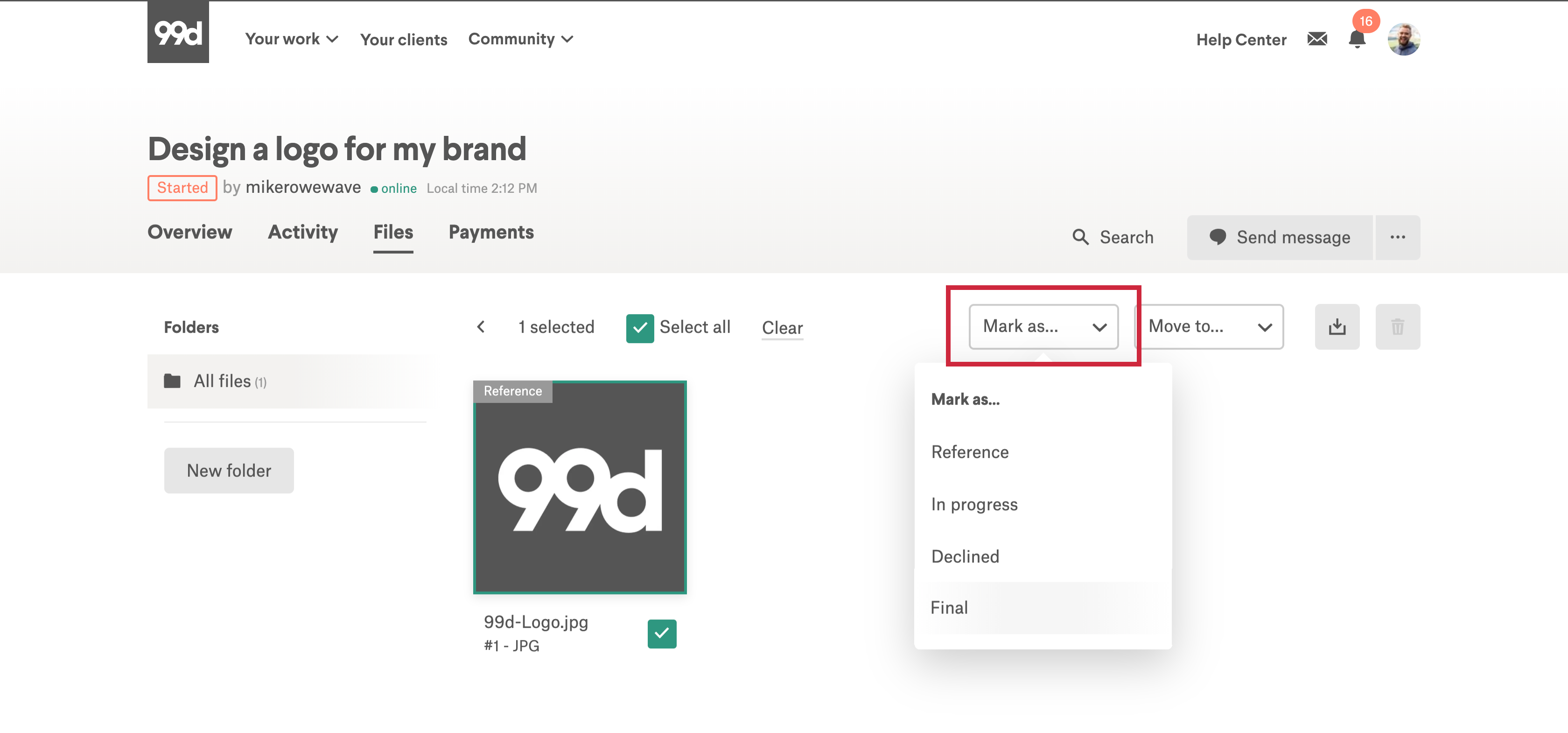This screenshot has height=733, width=1568.
Task: Click the New folder button
Action: point(229,471)
